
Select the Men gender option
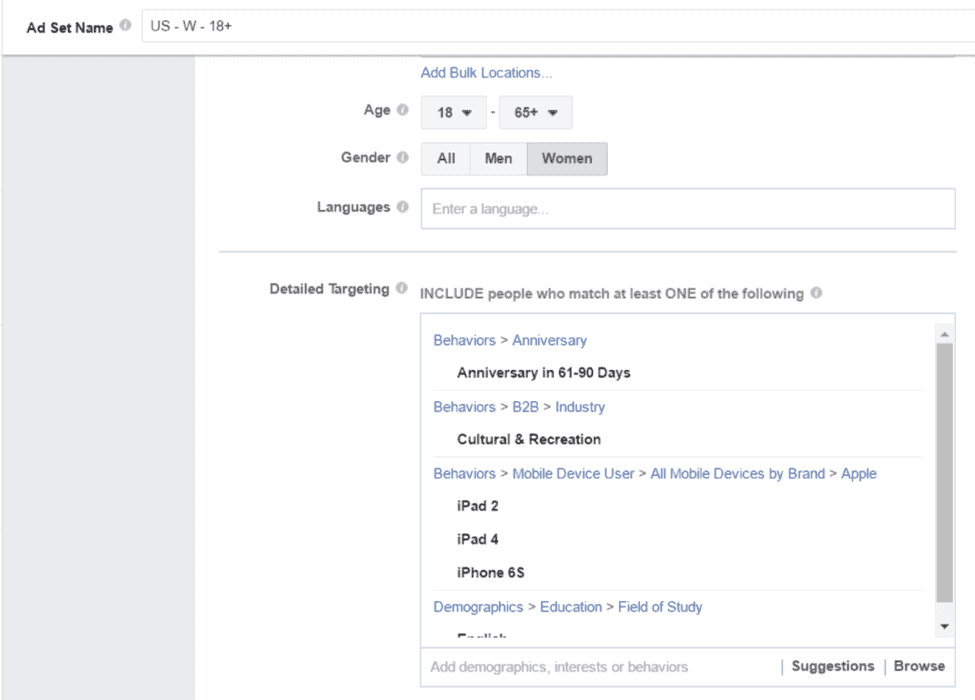pos(497,157)
